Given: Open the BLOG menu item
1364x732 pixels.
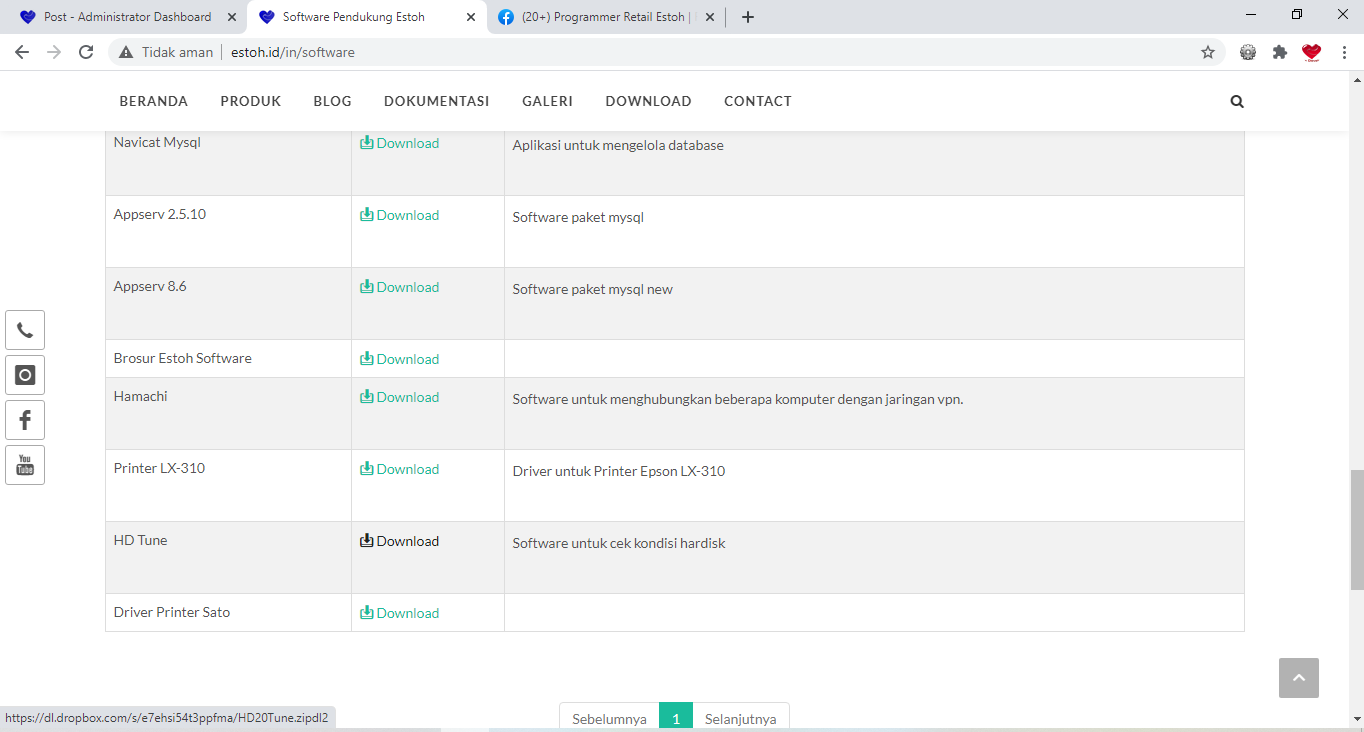Looking at the screenshot, I should coord(332,101).
